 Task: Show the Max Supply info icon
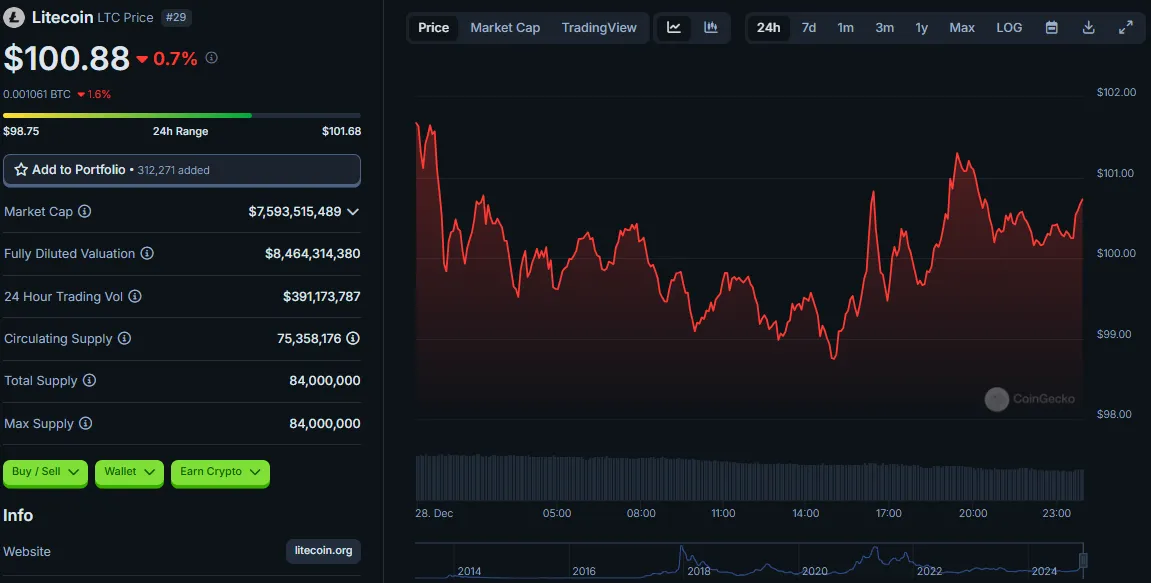click(x=85, y=423)
